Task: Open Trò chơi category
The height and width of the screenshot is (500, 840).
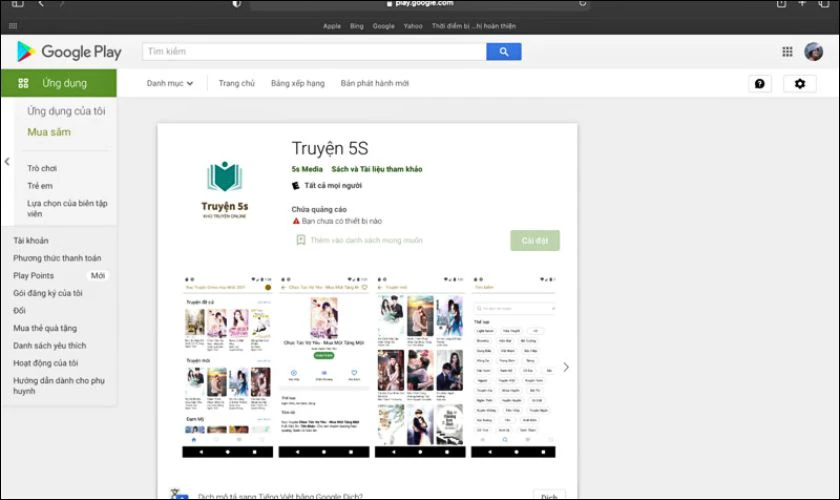Action: pyautogui.click(x=42, y=168)
